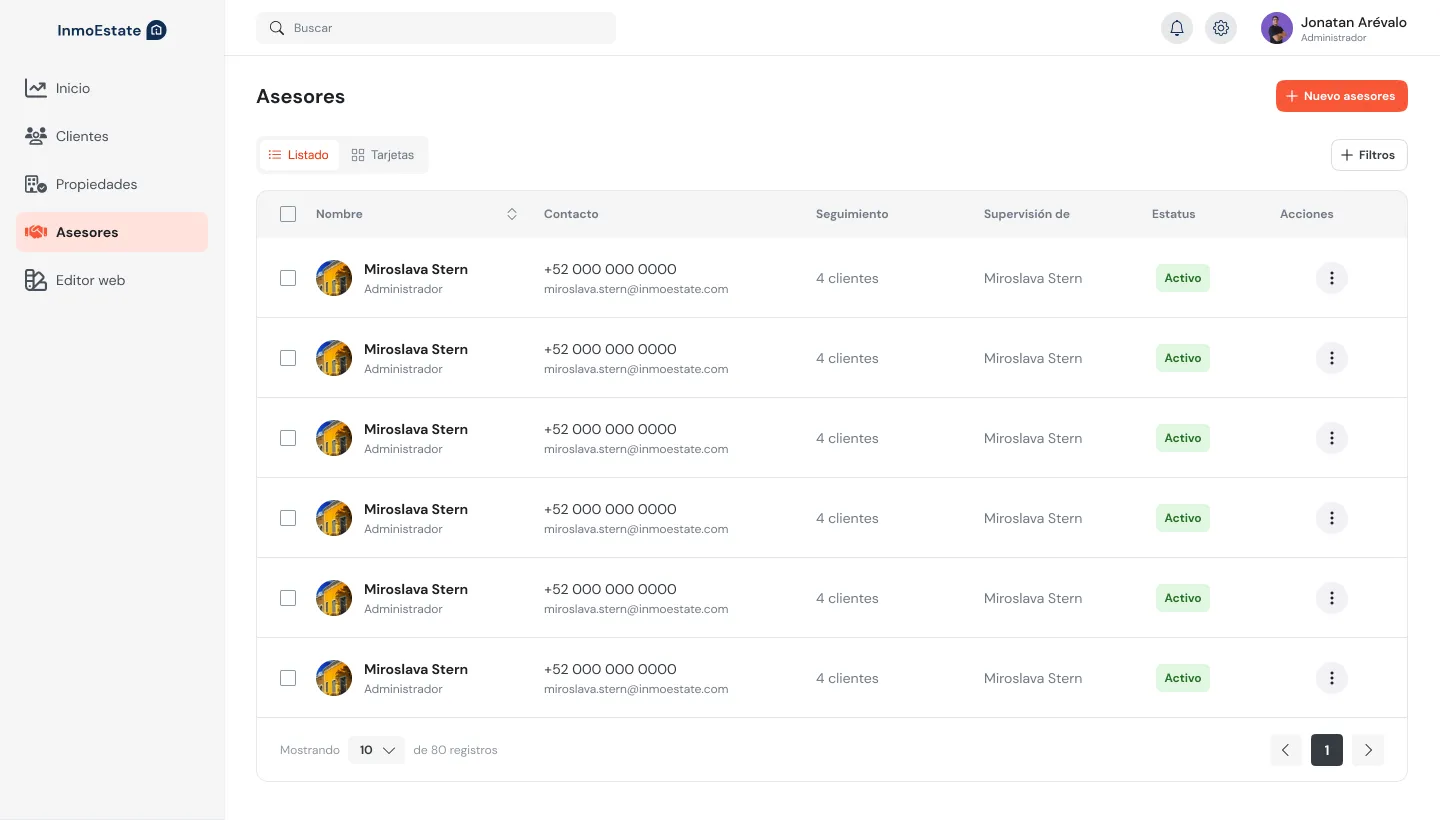The height and width of the screenshot is (820, 1440).
Task: Open settings via the gear icon
Action: [x=1221, y=28]
